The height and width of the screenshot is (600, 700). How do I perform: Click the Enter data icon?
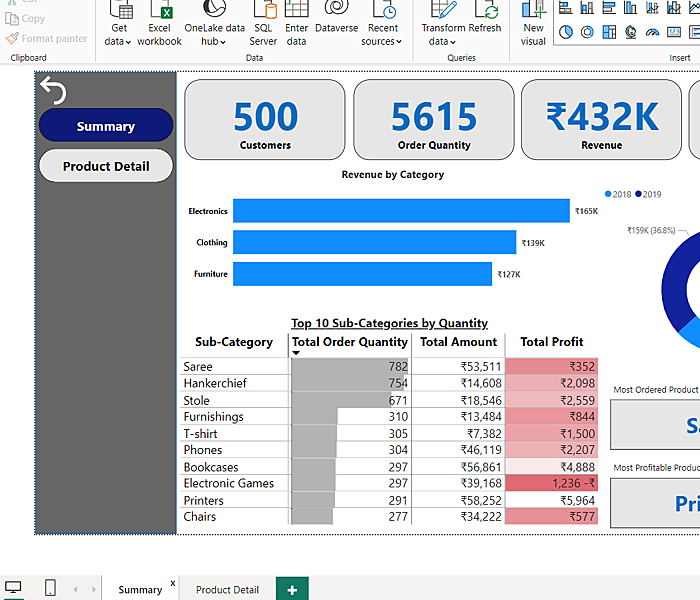[296, 11]
